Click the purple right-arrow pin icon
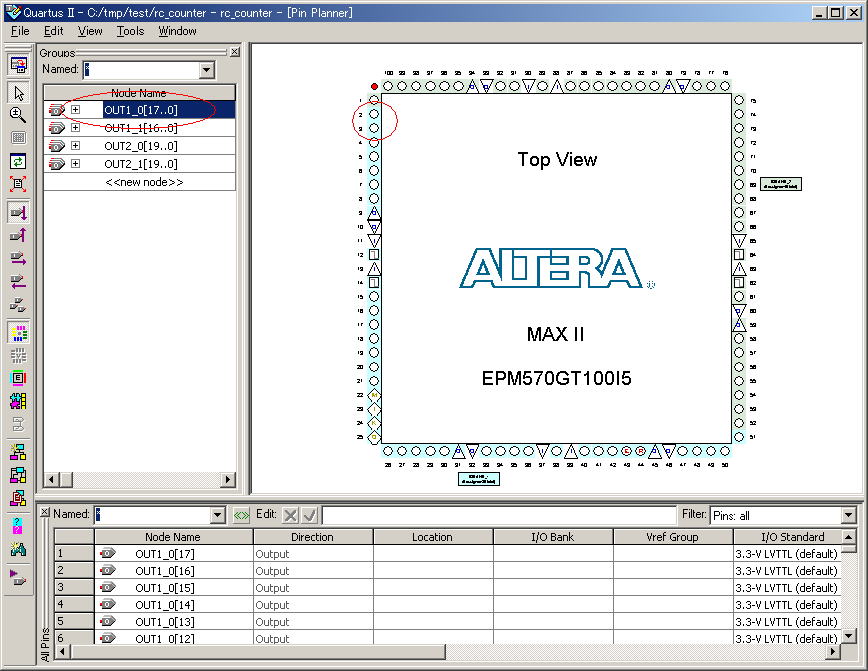 pos(18,258)
